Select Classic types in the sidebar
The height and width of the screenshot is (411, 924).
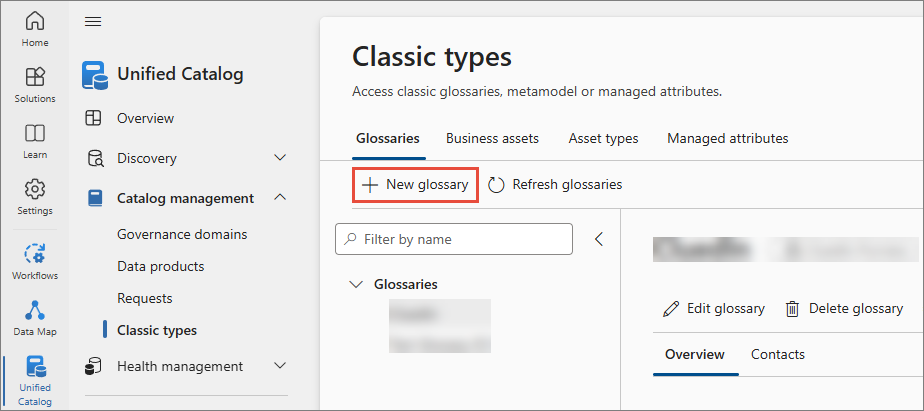[x=157, y=330]
